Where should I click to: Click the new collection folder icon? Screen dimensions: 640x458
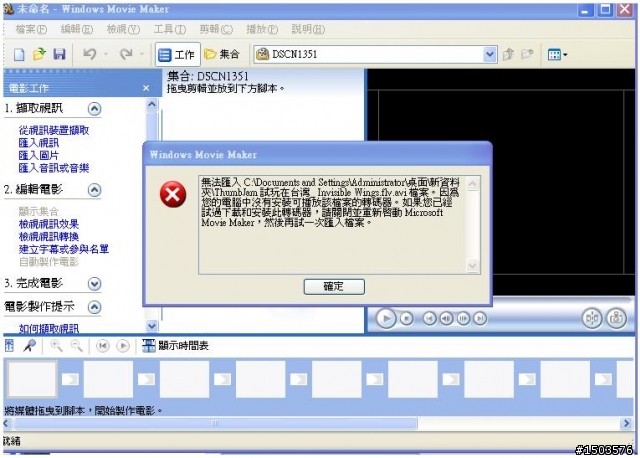[x=527, y=54]
